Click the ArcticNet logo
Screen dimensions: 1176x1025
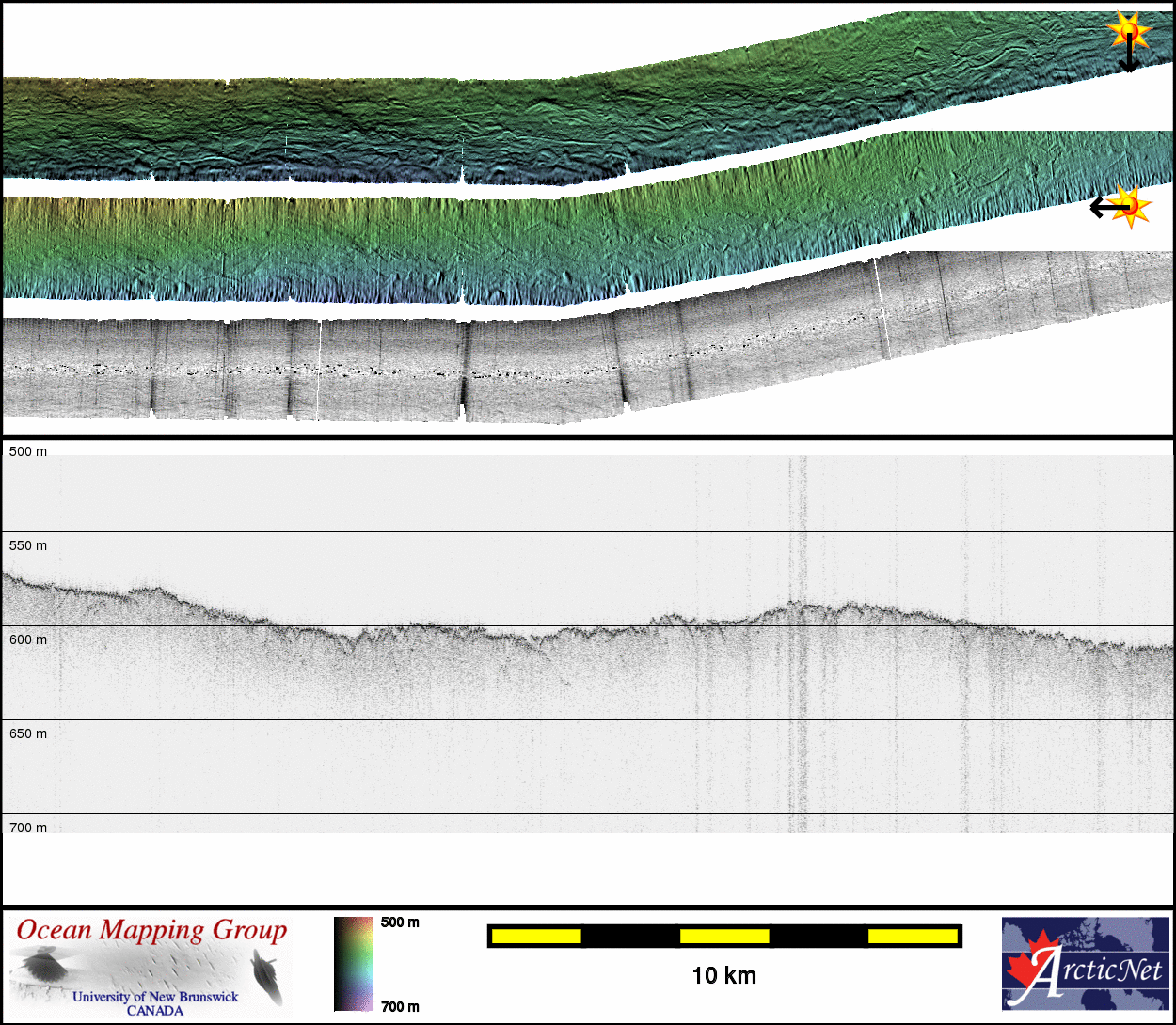(x=1086, y=963)
